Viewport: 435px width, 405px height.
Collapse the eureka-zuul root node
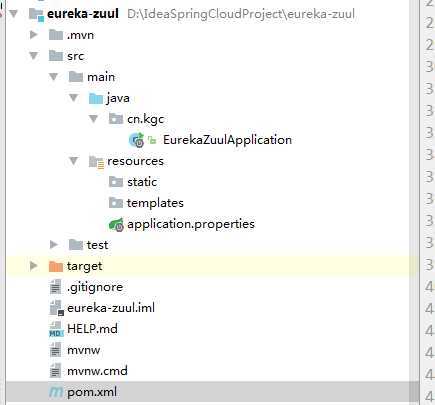point(14,14)
